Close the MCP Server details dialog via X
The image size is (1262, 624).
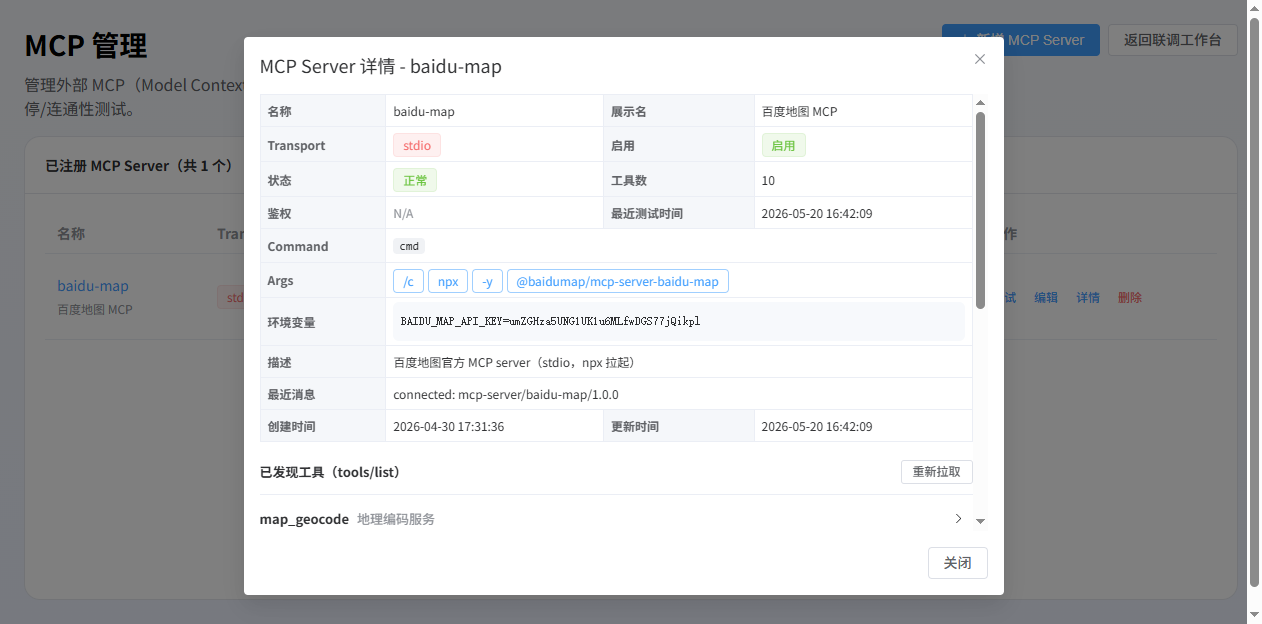click(980, 59)
